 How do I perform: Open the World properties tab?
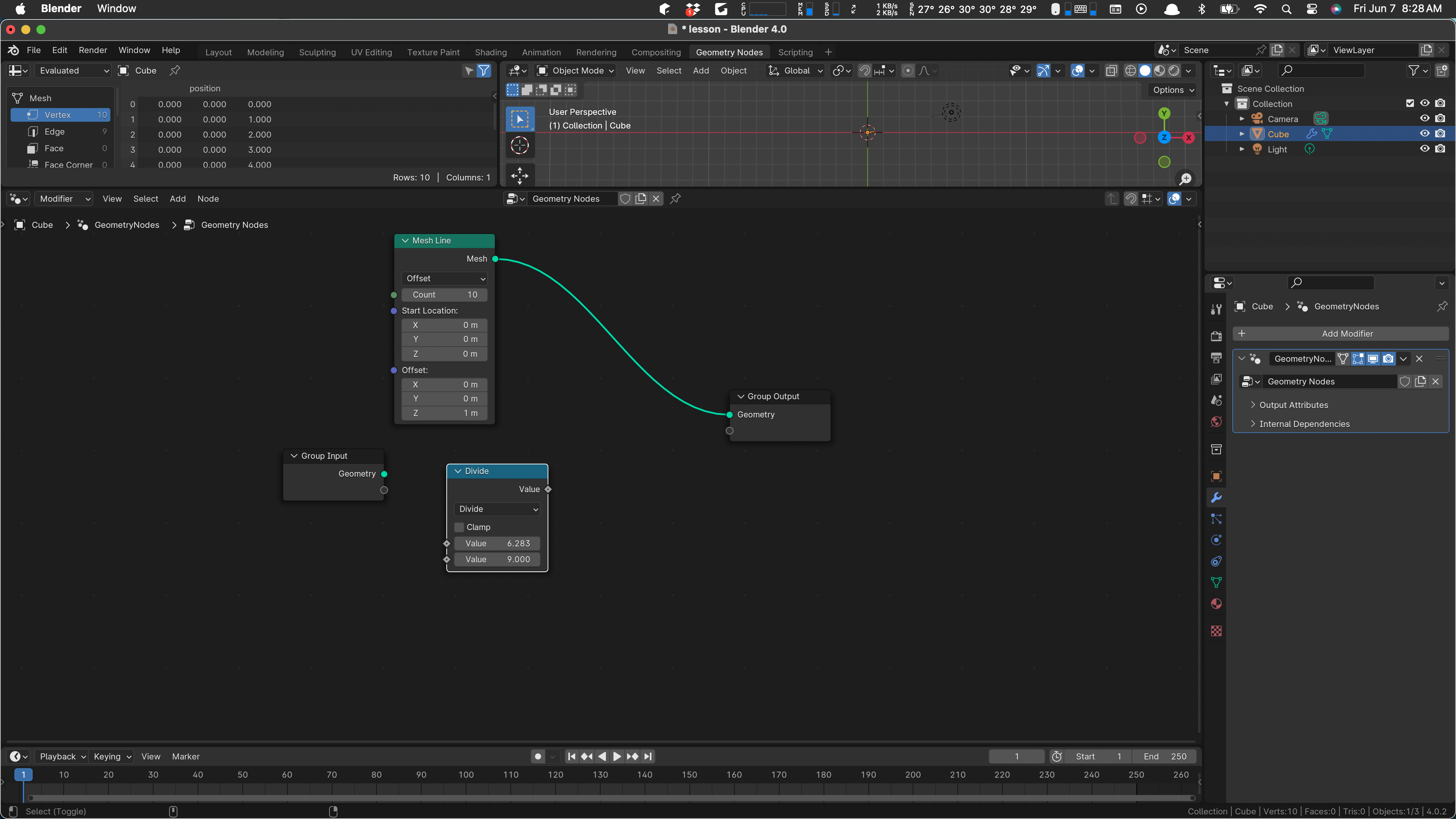click(x=1216, y=422)
